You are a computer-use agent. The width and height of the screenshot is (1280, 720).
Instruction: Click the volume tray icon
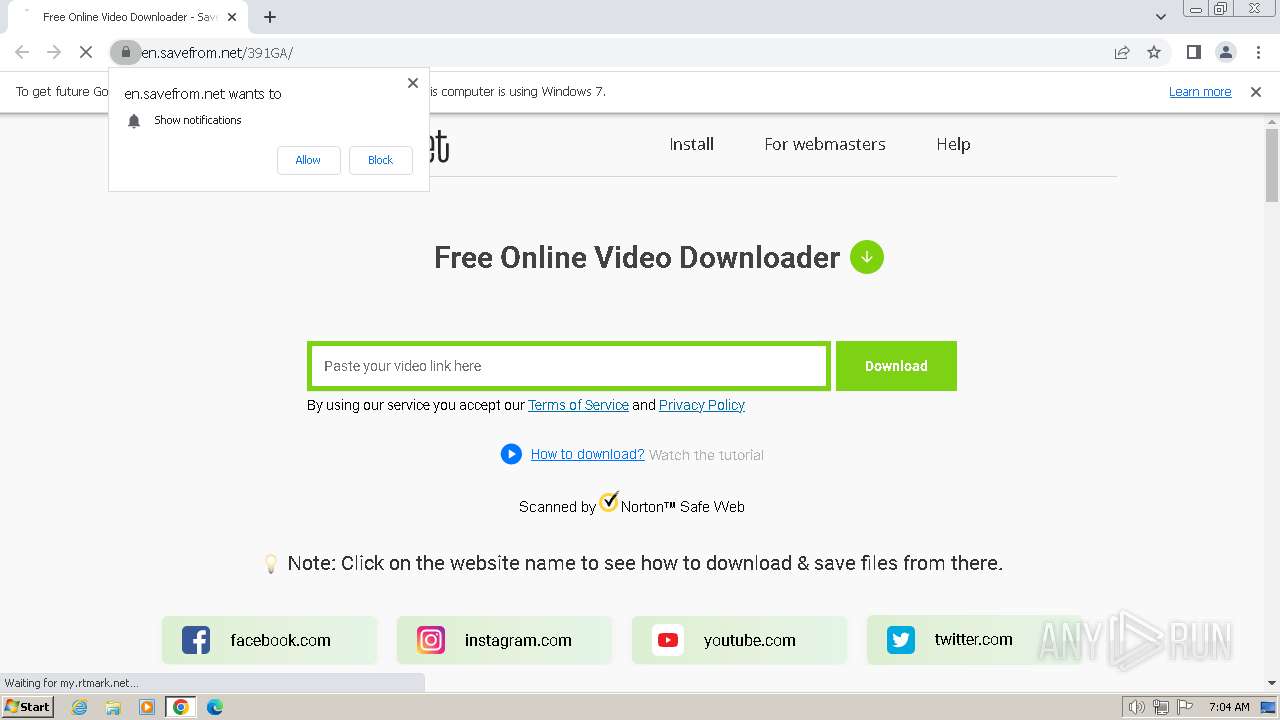click(x=1137, y=707)
